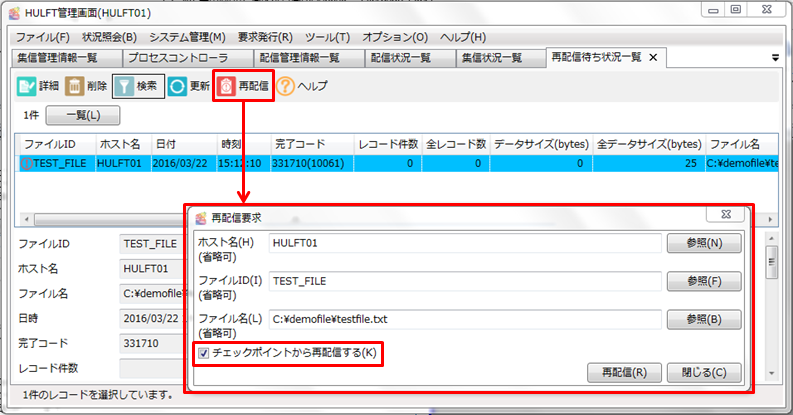This screenshot has width=793, height=415.
Task: Switch to 集信状況一覧 tab
Action: 501,58
